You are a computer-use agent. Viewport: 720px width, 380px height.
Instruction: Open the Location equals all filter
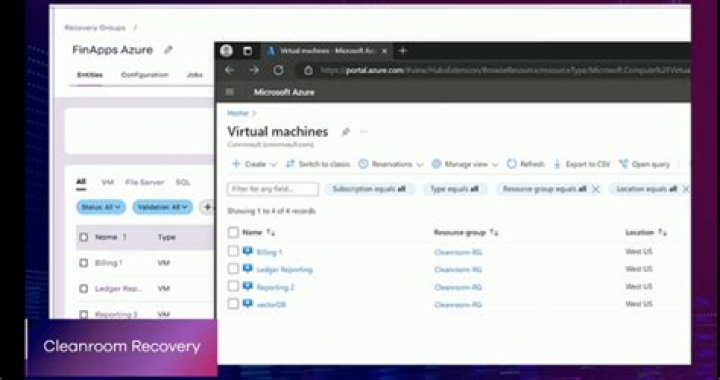click(x=647, y=189)
